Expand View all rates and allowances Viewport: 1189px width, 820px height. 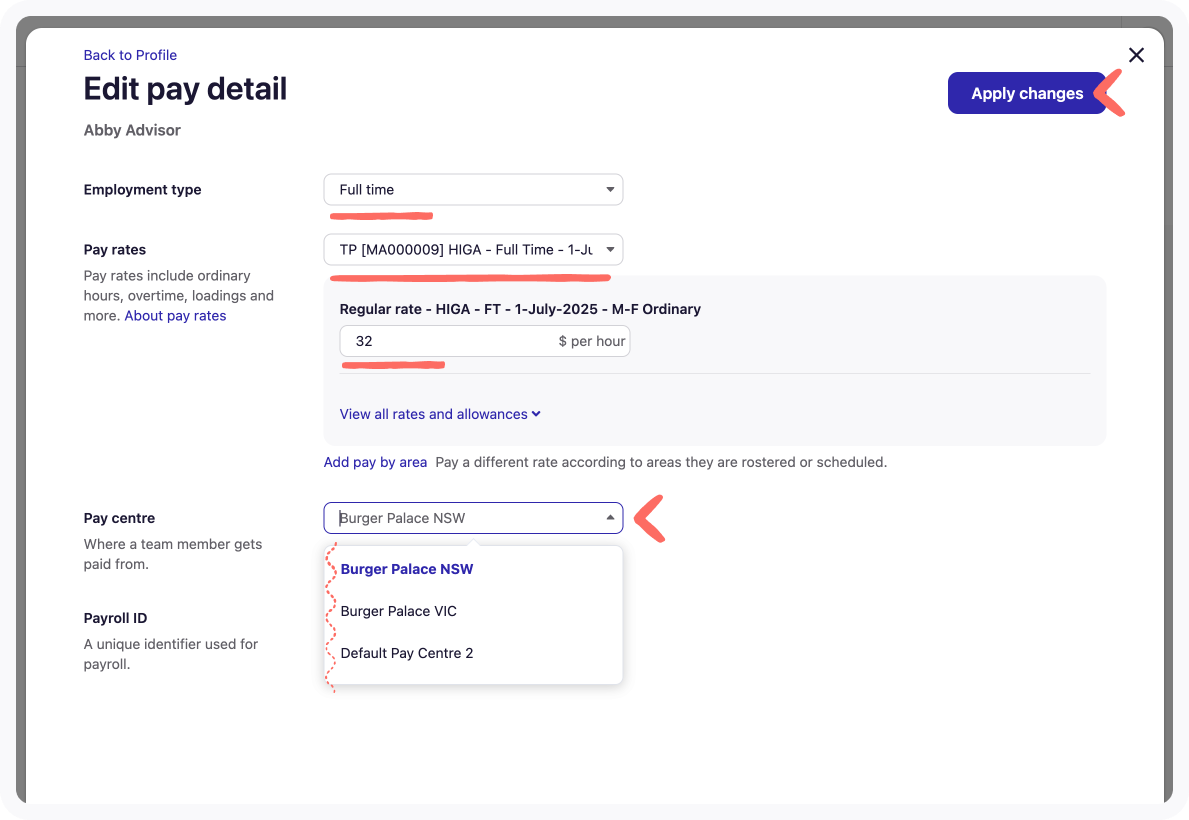(x=433, y=414)
